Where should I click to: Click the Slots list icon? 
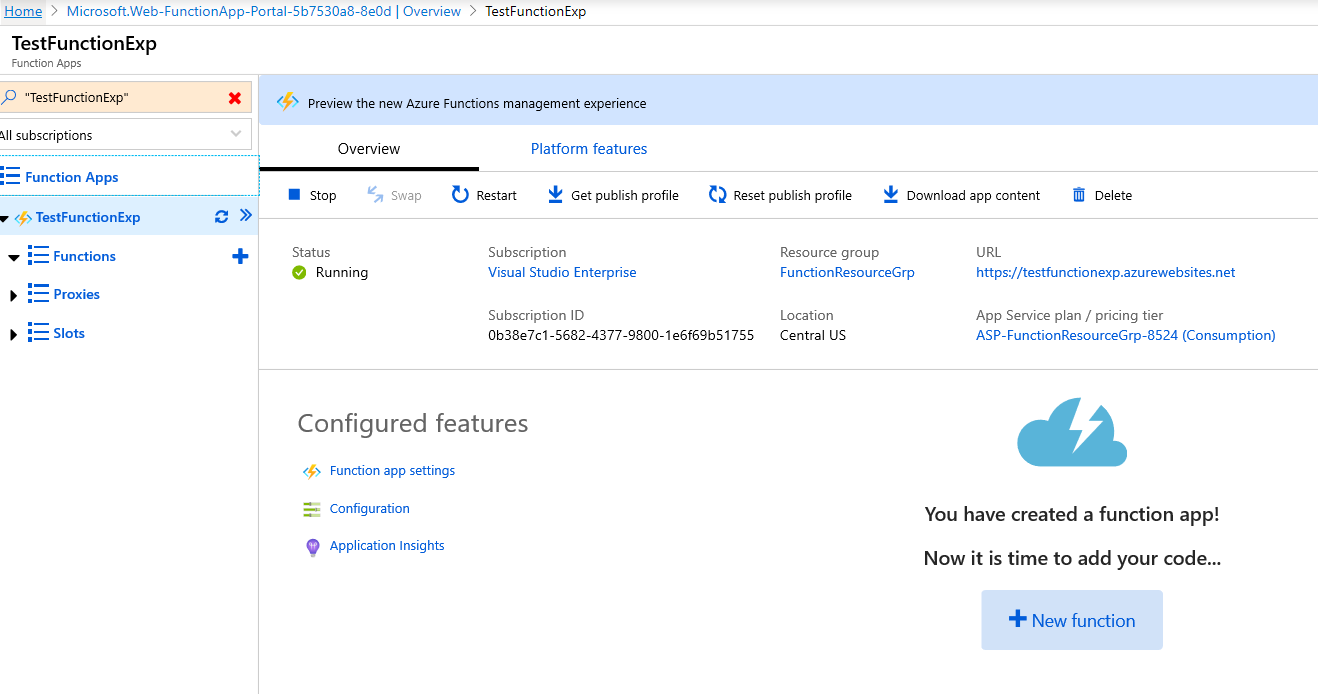[x=38, y=333]
